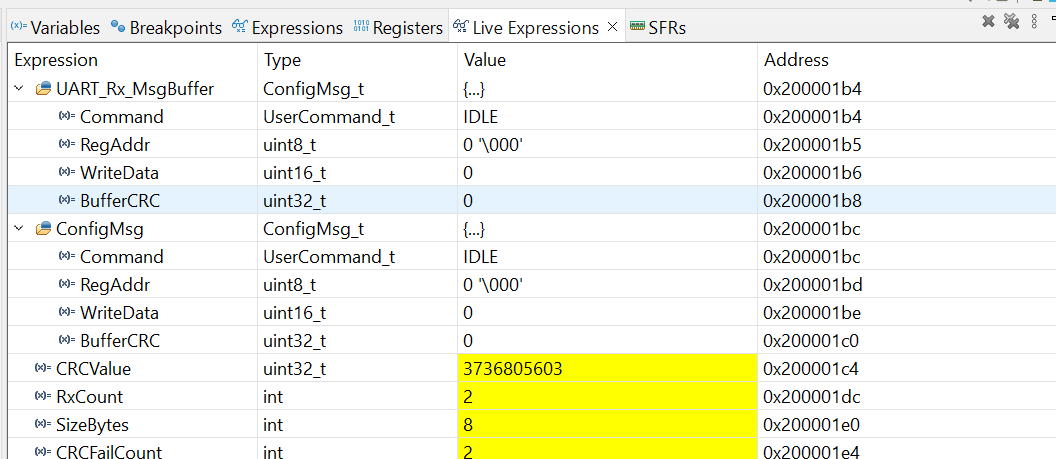
Task: Select the yellow CRCValue value cell
Action: 606,369
